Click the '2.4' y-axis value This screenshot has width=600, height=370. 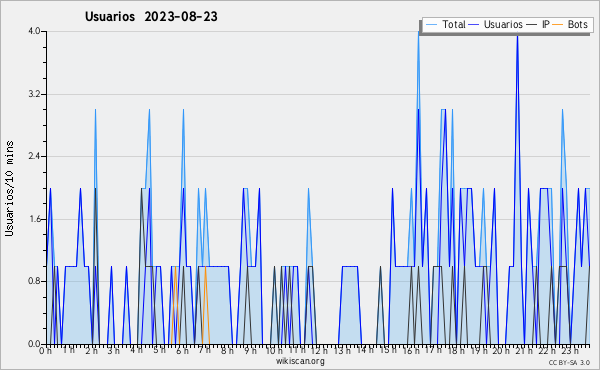[x=34, y=156]
